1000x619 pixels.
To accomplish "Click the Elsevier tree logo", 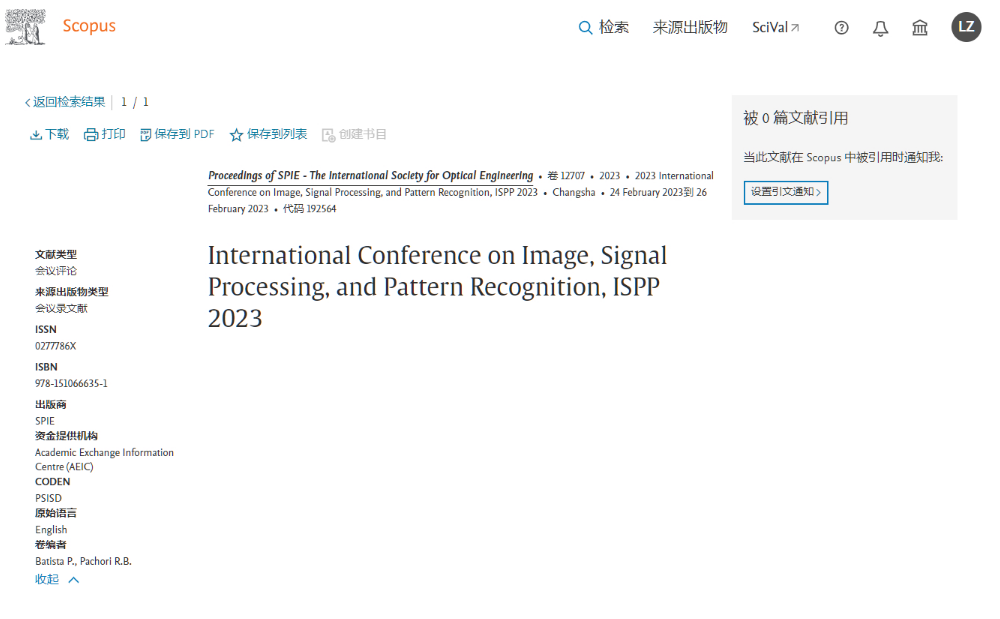I will [x=26, y=27].
